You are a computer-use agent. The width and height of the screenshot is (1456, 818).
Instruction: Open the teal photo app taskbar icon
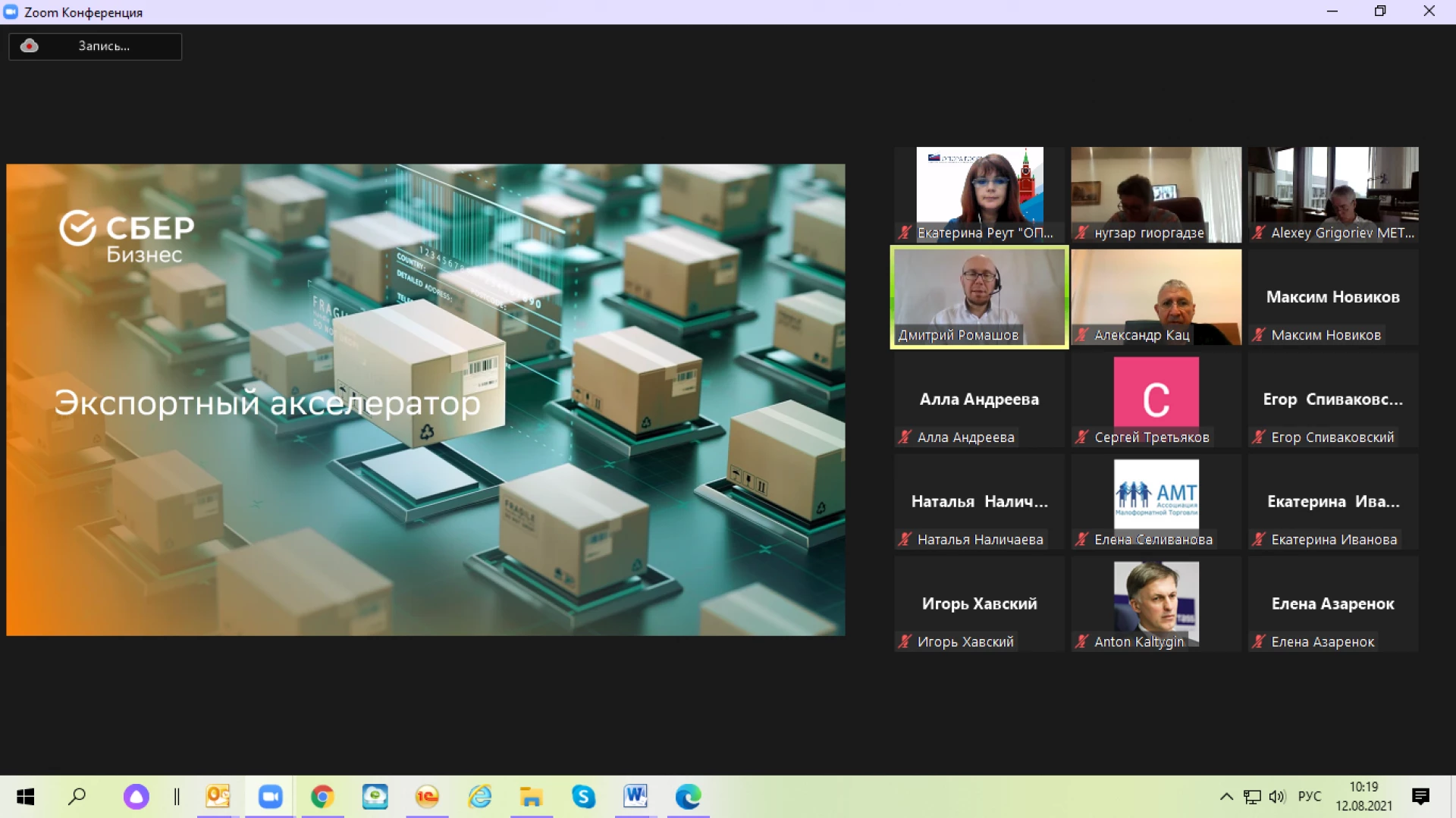point(375,797)
